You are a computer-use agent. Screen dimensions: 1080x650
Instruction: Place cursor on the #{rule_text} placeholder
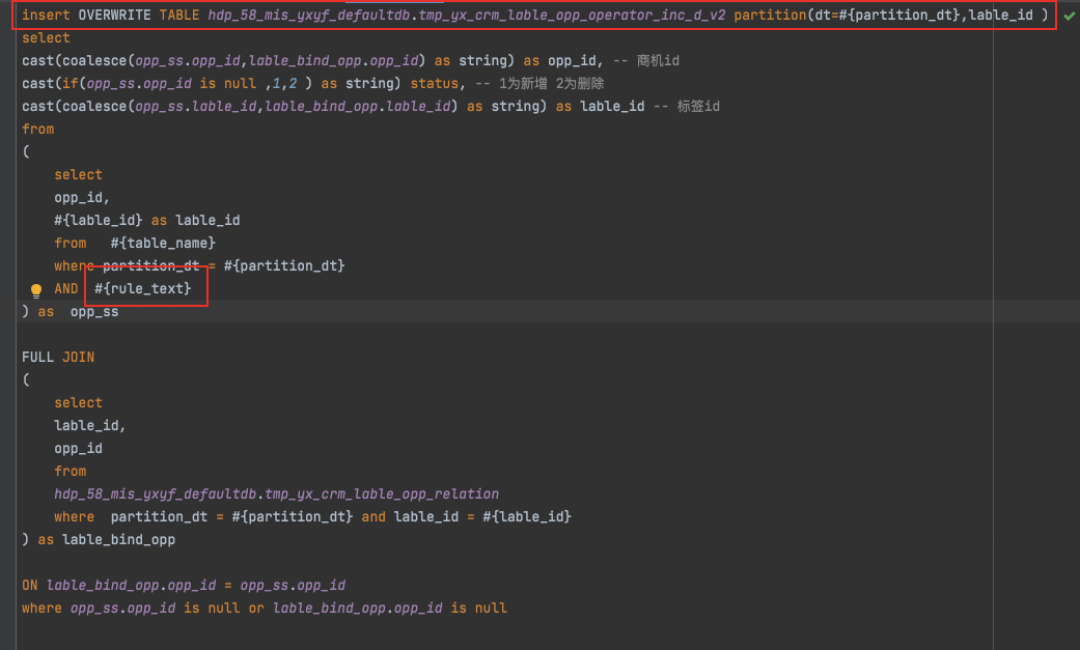click(x=142, y=289)
